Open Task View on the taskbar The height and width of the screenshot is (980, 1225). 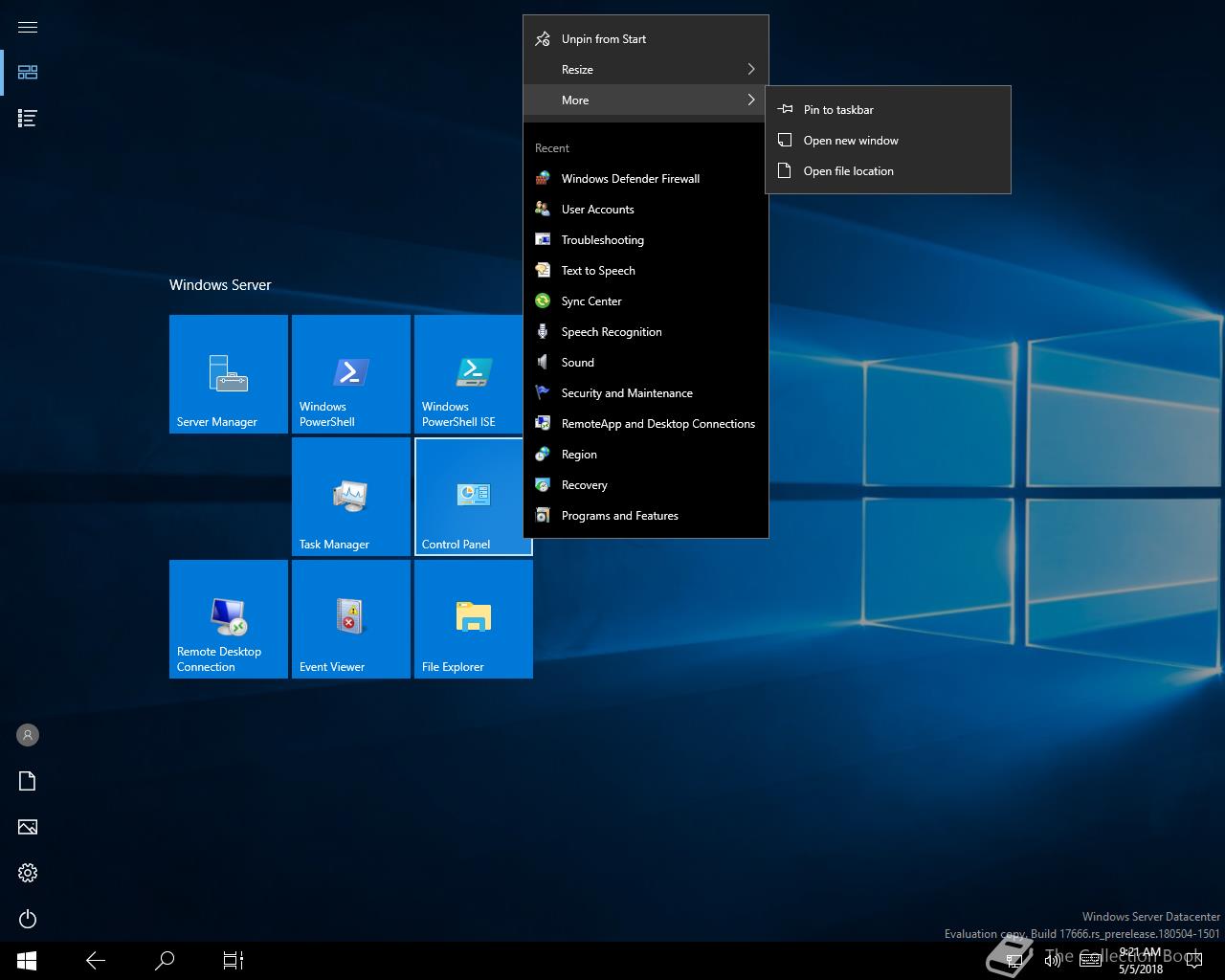click(x=234, y=961)
